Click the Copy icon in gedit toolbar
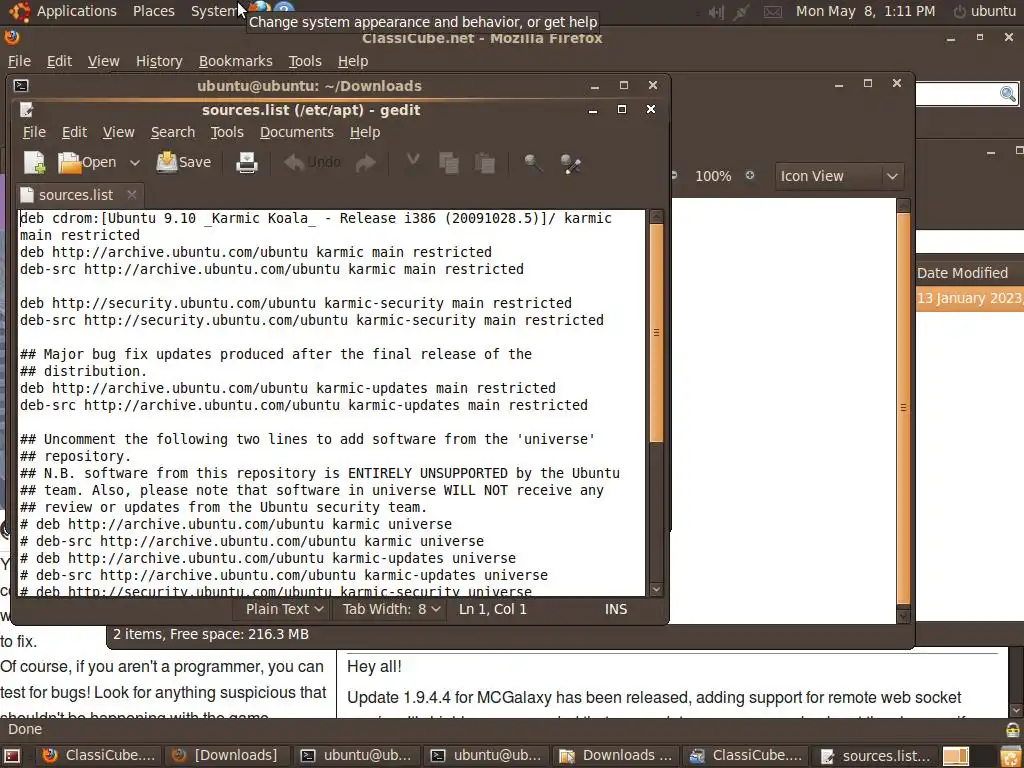This screenshot has width=1024, height=768. point(449,163)
